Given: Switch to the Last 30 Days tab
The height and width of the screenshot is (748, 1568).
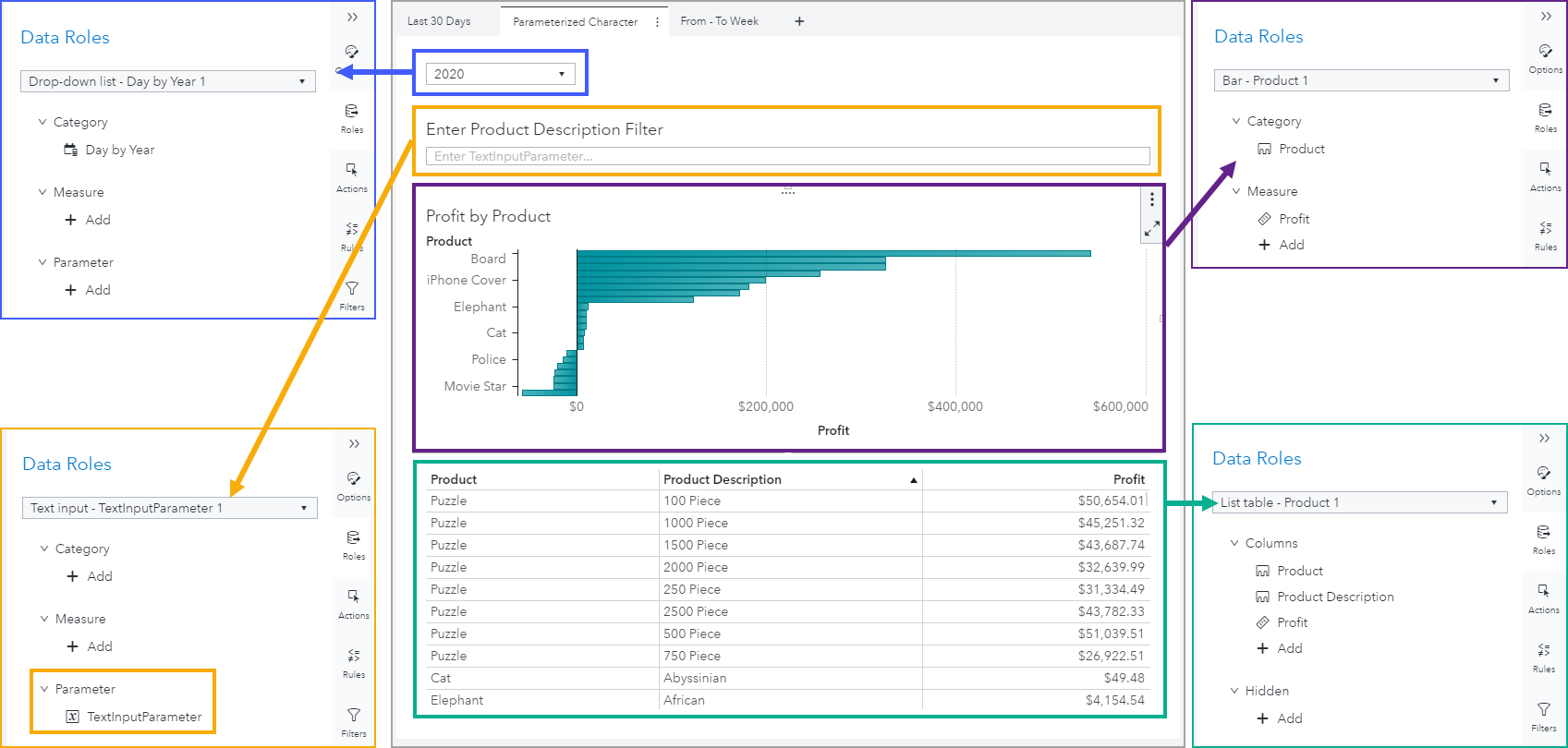Looking at the screenshot, I should [x=439, y=21].
